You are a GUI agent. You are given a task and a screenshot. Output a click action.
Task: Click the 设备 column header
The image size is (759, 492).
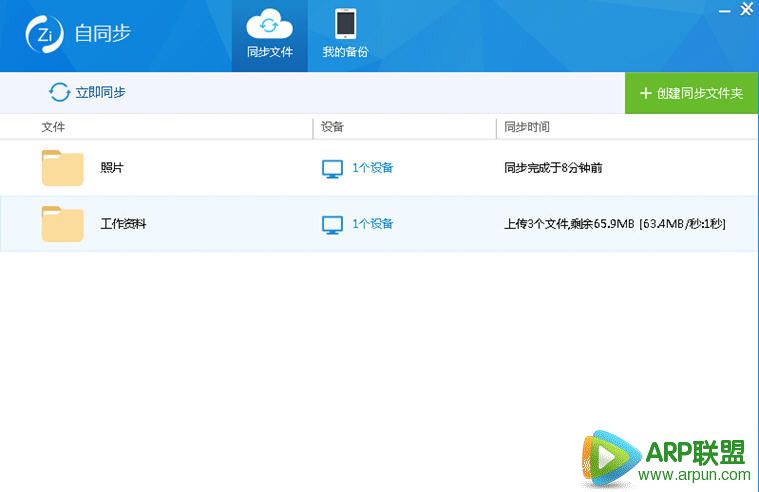tap(333, 127)
